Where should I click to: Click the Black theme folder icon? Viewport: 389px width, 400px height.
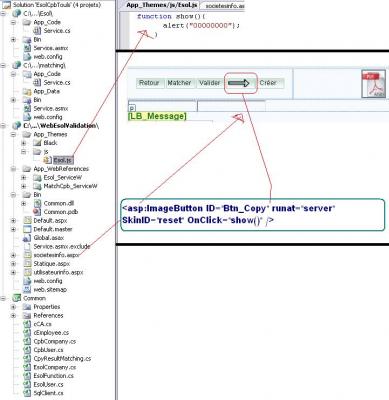[x=37, y=143]
